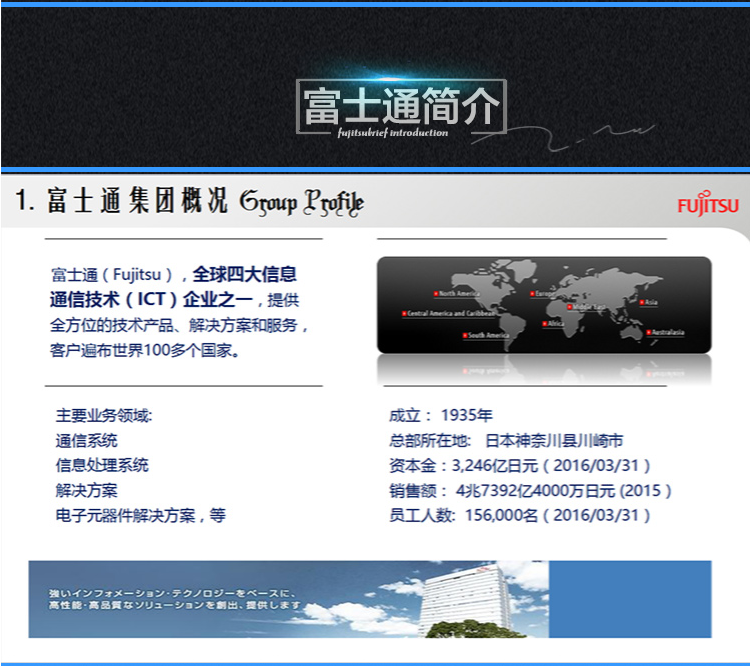Click '电子元器件解决方案，等' list item
The width and height of the screenshot is (750, 666).
141,515
